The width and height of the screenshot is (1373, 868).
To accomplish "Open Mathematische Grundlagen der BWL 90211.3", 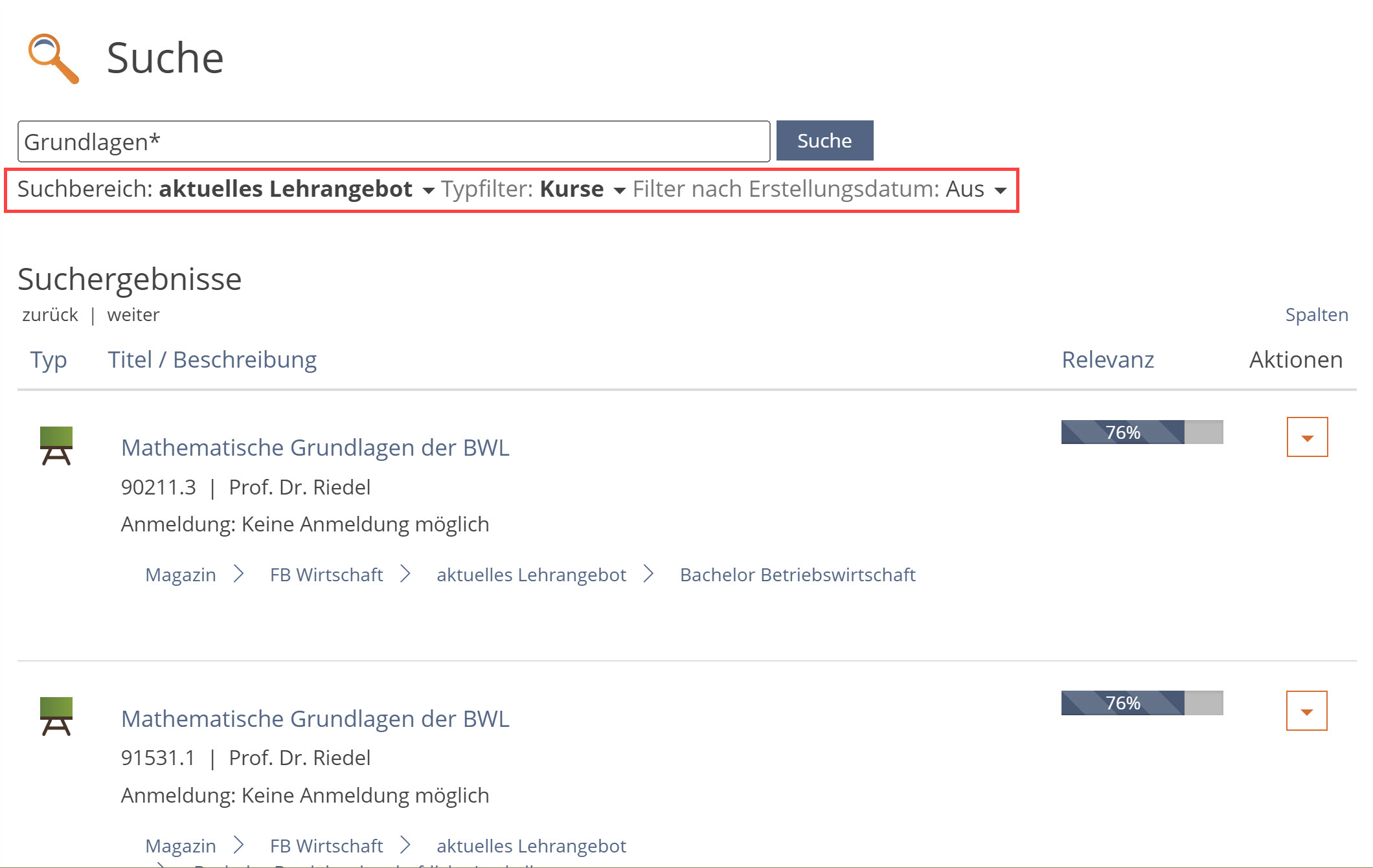I will click(315, 447).
